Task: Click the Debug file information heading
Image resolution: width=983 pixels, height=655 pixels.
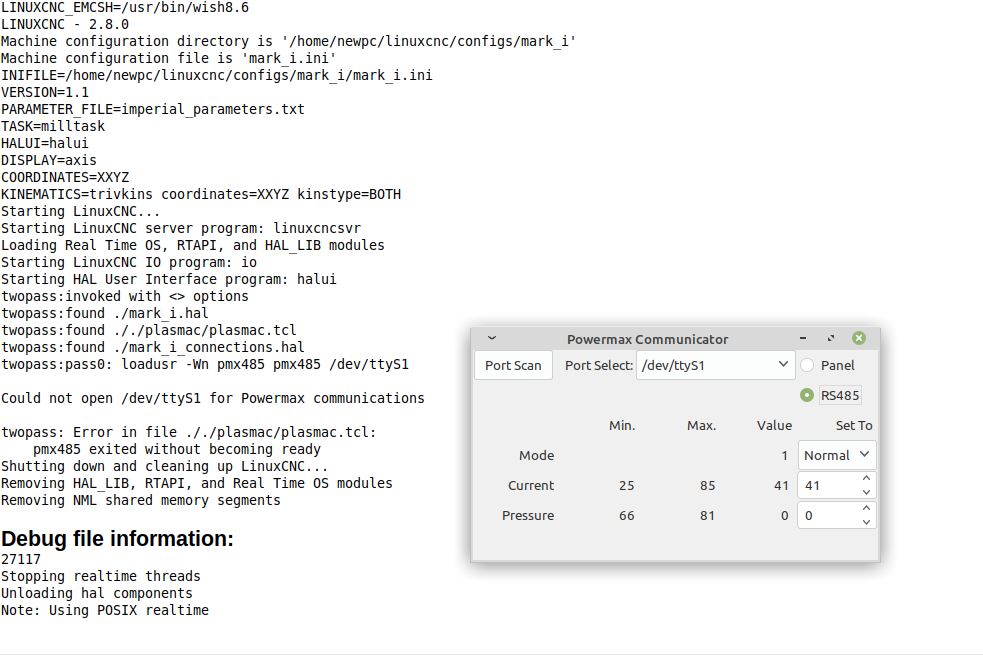Action: tap(117, 538)
